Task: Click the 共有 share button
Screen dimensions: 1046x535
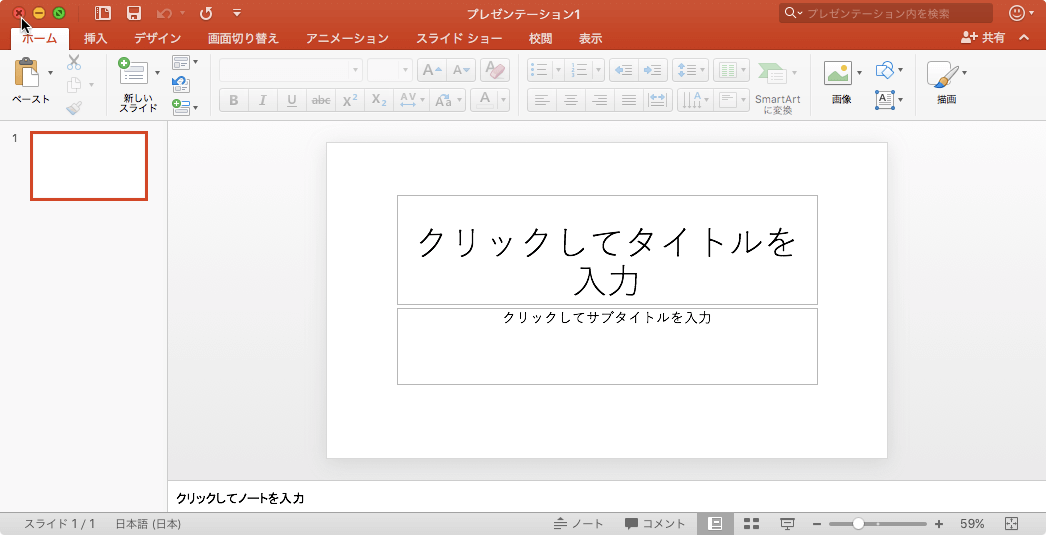Action: [x=982, y=38]
